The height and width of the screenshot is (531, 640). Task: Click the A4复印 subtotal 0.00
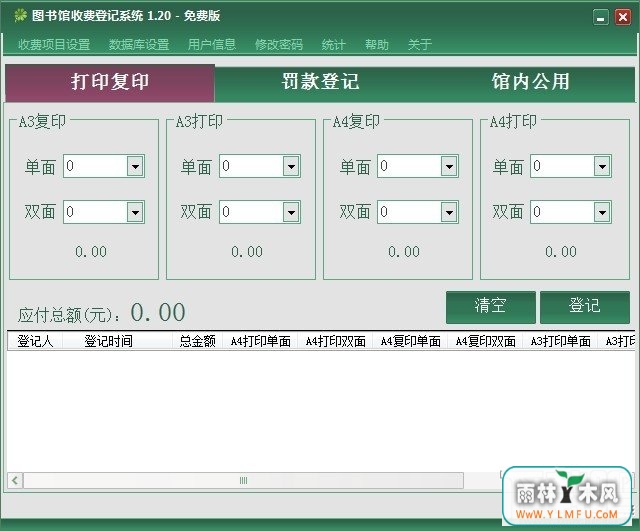pos(404,252)
